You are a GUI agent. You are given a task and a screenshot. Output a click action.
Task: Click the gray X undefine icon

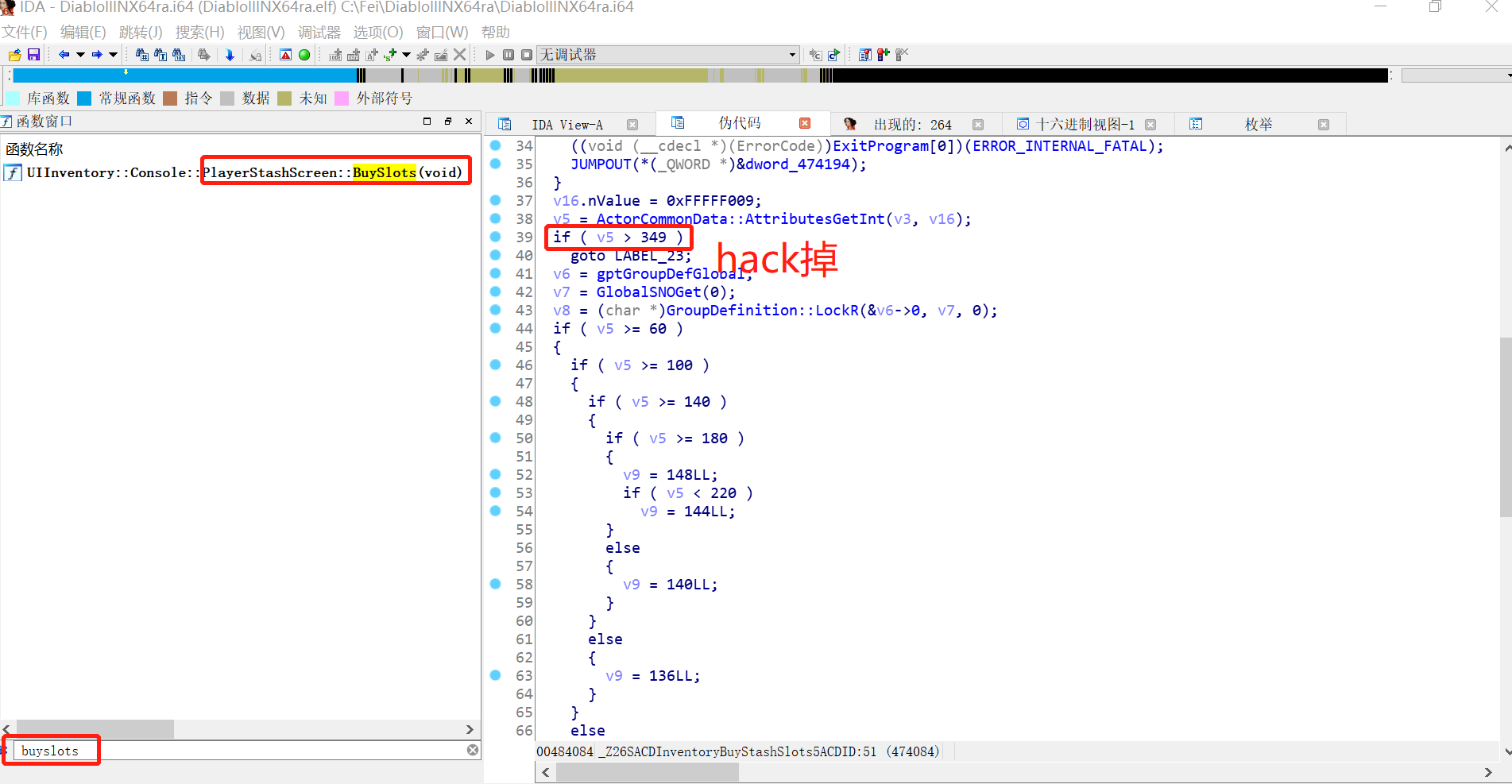[459, 55]
